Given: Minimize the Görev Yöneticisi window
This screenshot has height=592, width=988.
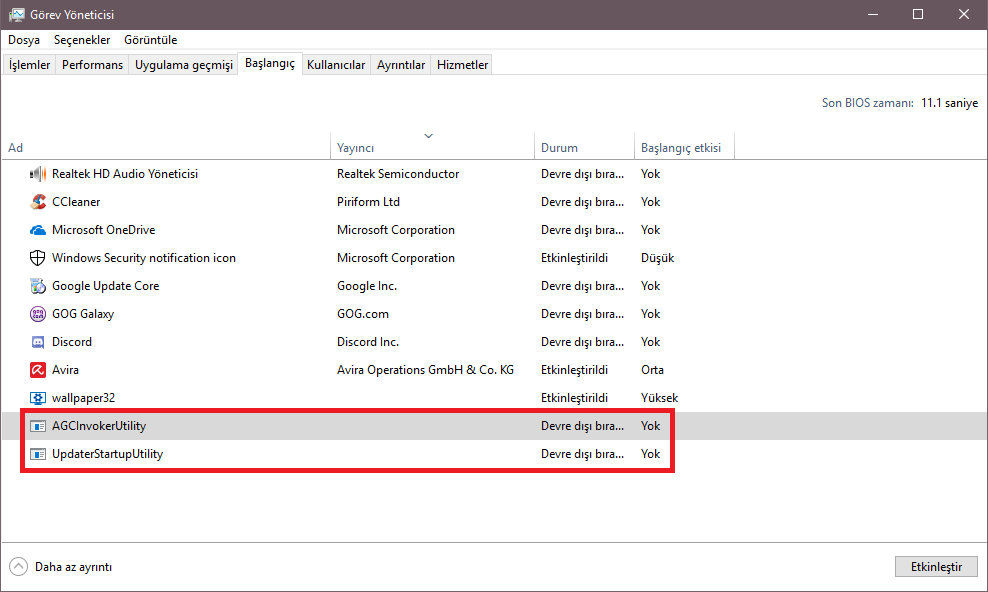Looking at the screenshot, I should pos(873,14).
